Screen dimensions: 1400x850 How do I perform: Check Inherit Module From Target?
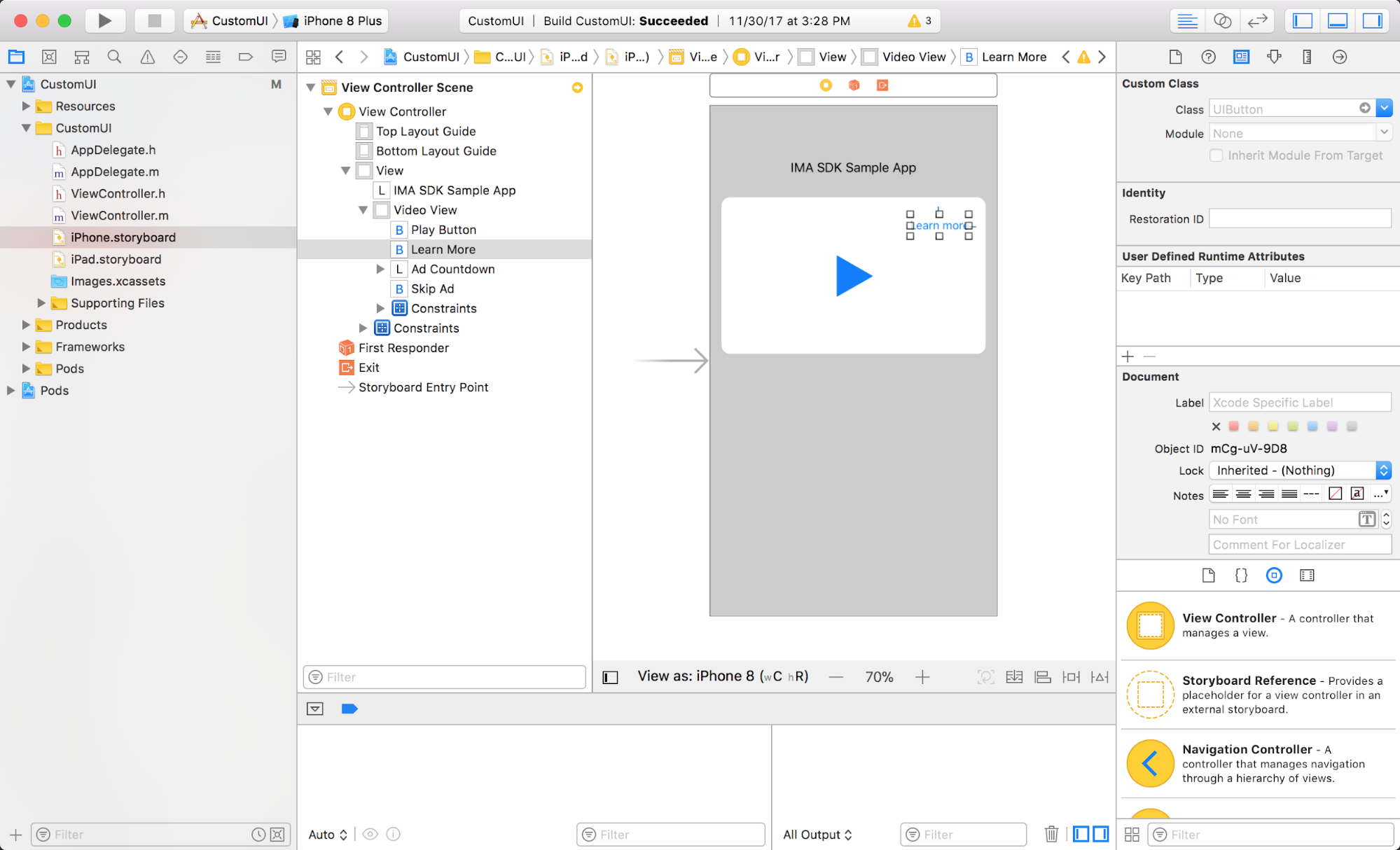pos(1217,155)
